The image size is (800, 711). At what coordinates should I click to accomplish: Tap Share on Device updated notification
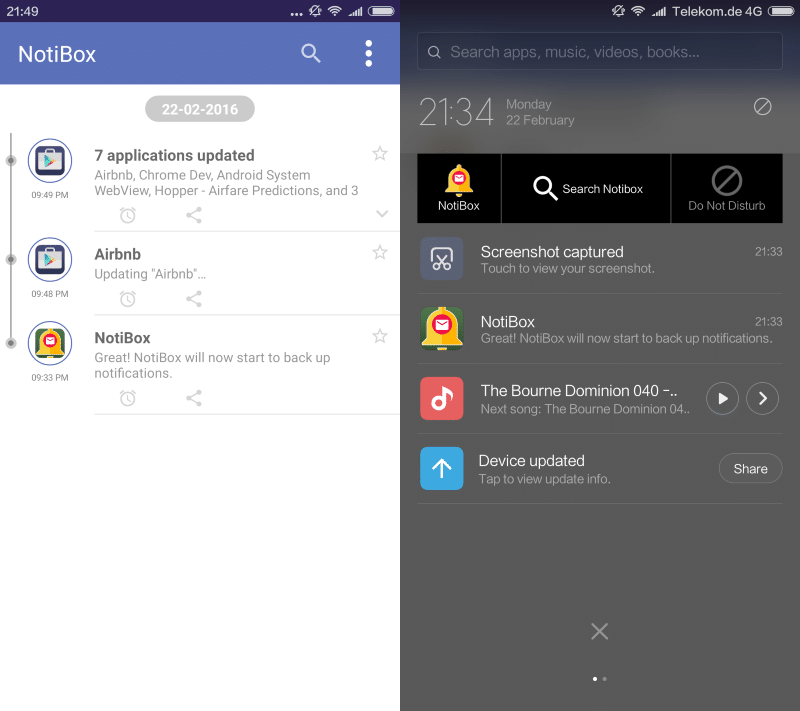point(751,468)
